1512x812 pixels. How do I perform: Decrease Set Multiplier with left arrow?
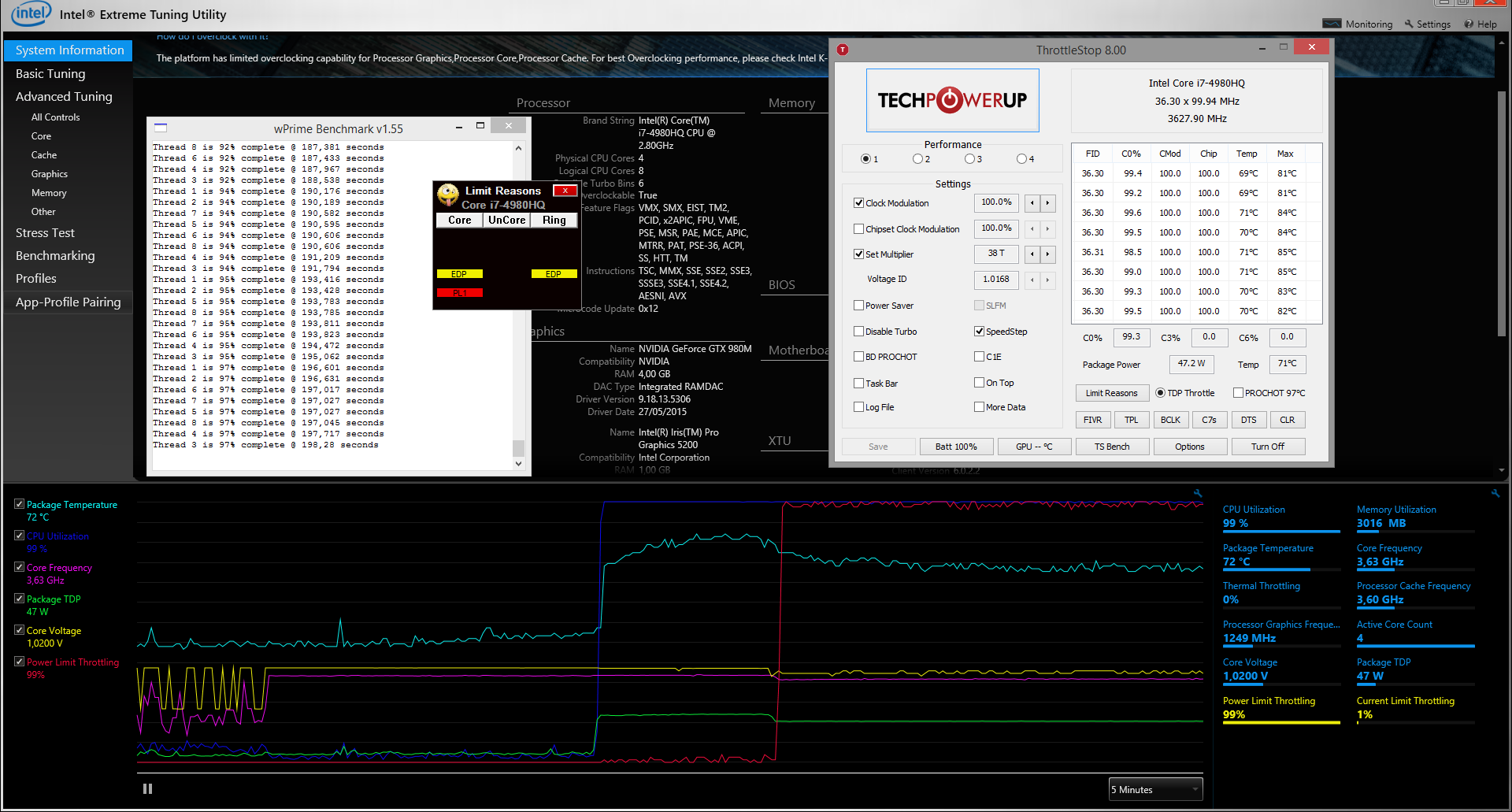tap(1032, 254)
